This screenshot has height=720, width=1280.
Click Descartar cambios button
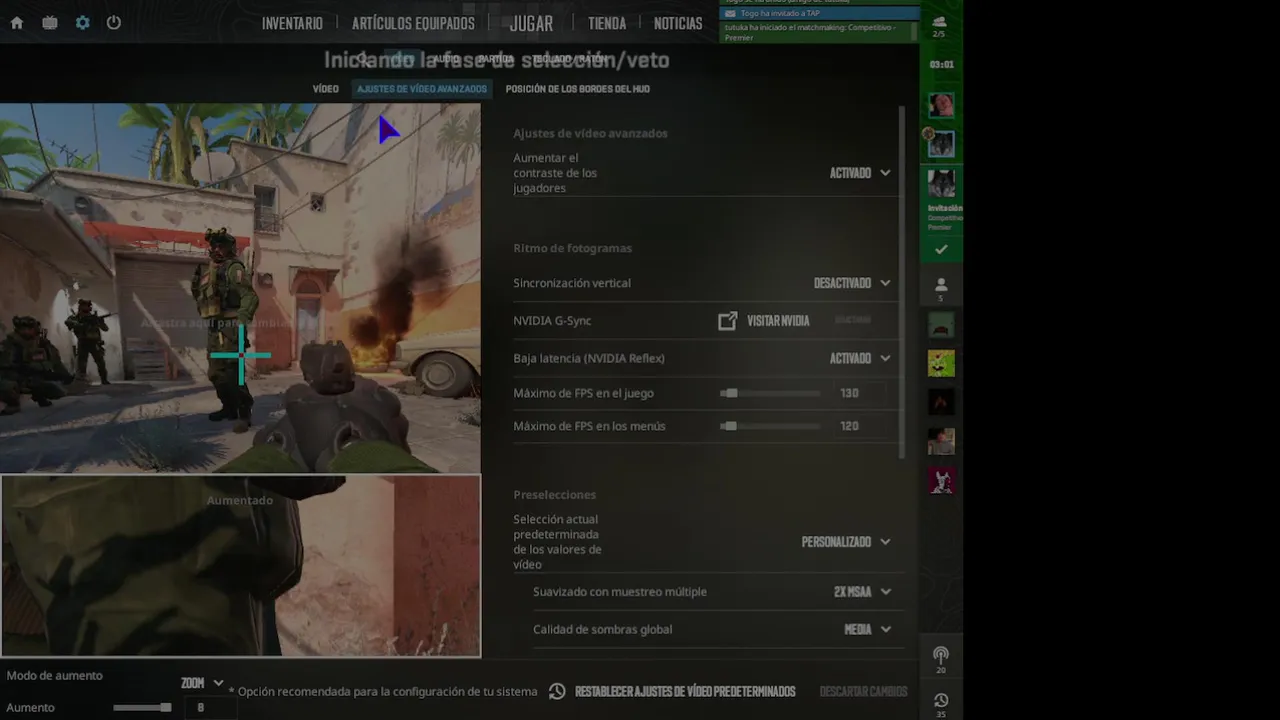(863, 691)
